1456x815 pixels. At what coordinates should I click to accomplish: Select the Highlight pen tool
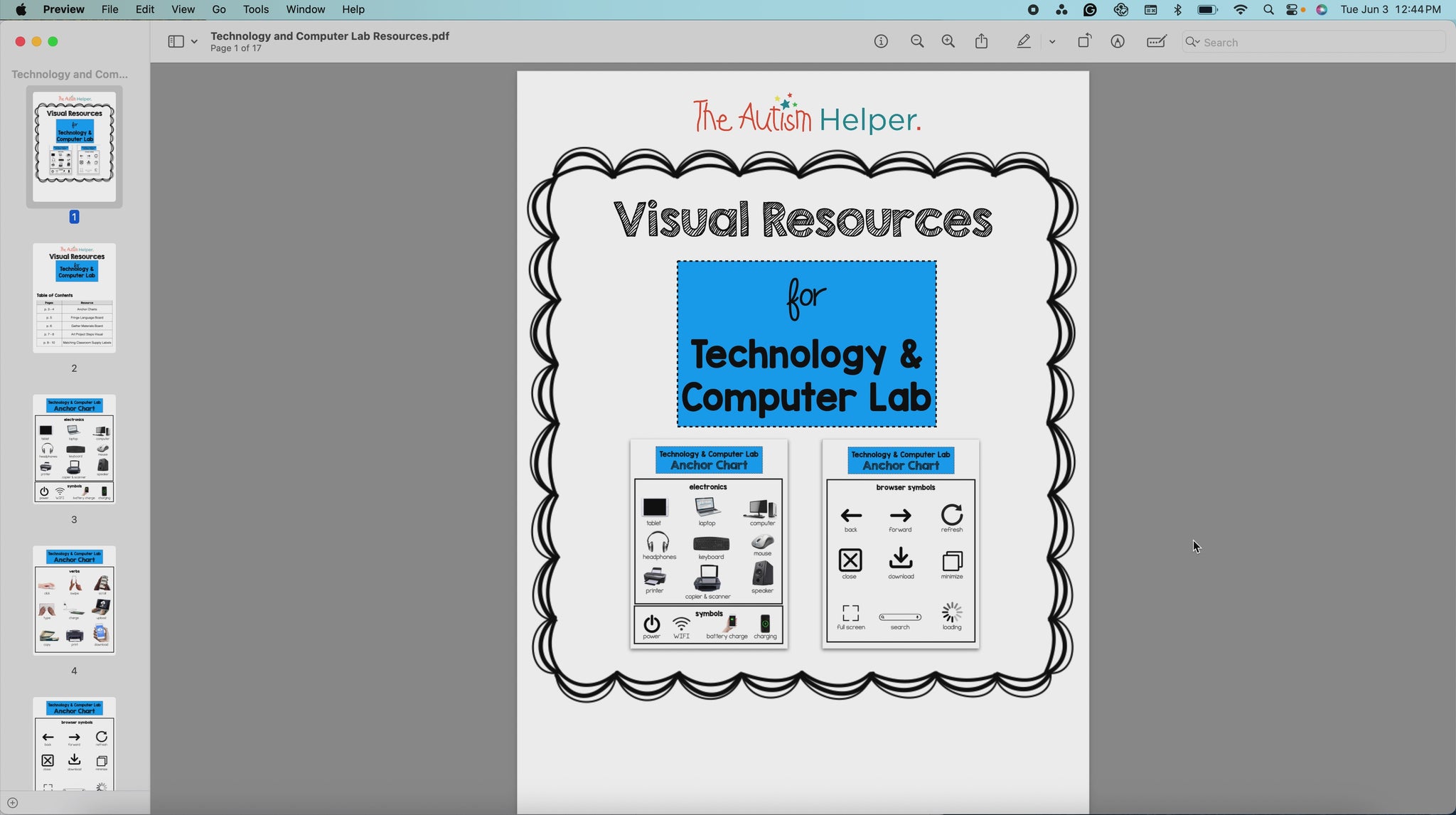pyautogui.click(x=1023, y=42)
